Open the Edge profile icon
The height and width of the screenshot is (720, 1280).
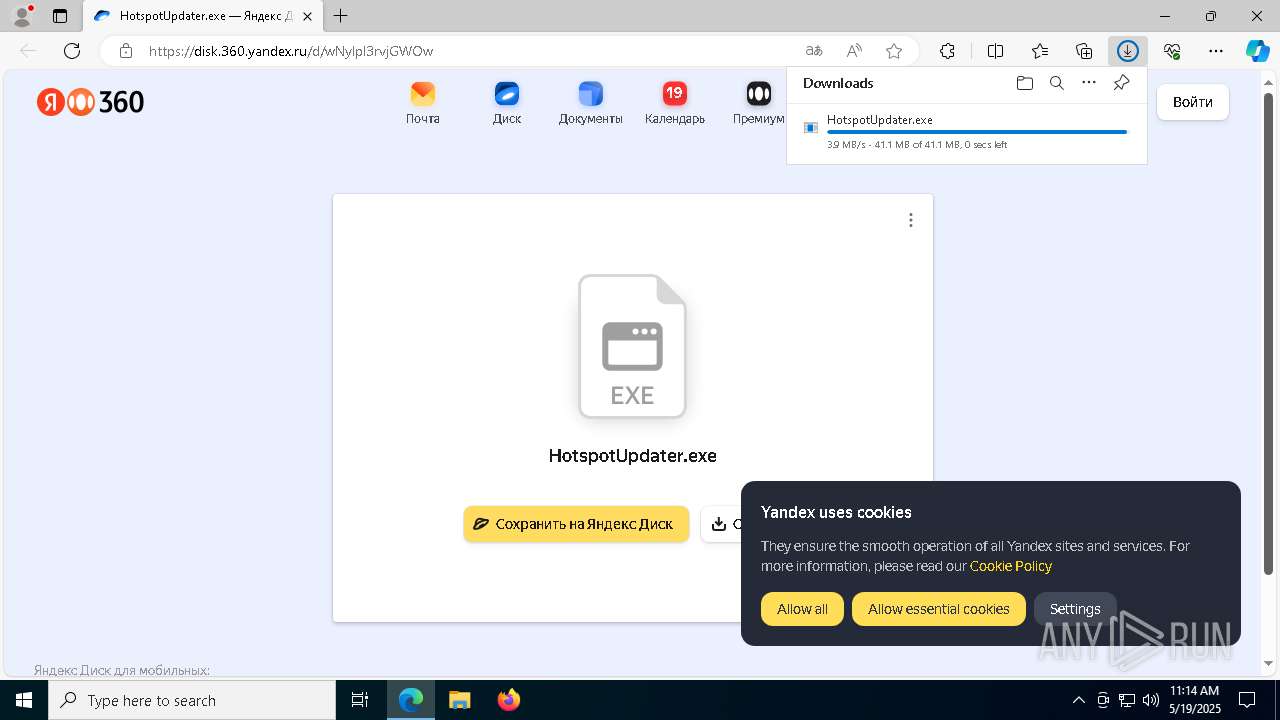22,16
